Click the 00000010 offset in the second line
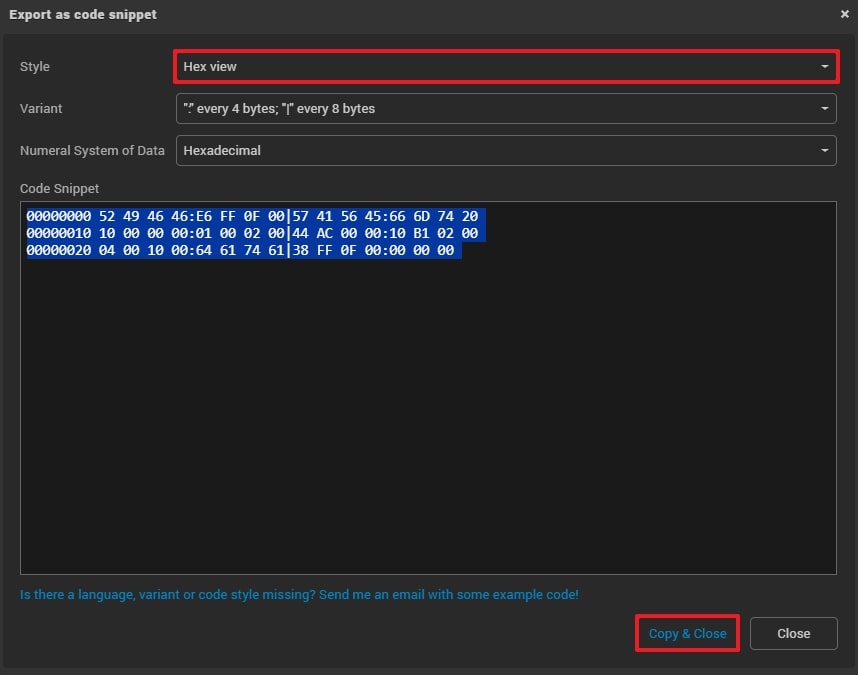The width and height of the screenshot is (858, 675). pyautogui.click(x=59, y=233)
